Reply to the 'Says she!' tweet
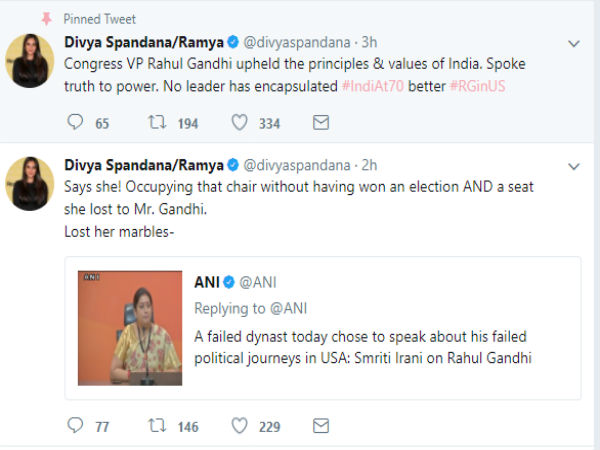This screenshot has width=600, height=450. [x=74, y=426]
